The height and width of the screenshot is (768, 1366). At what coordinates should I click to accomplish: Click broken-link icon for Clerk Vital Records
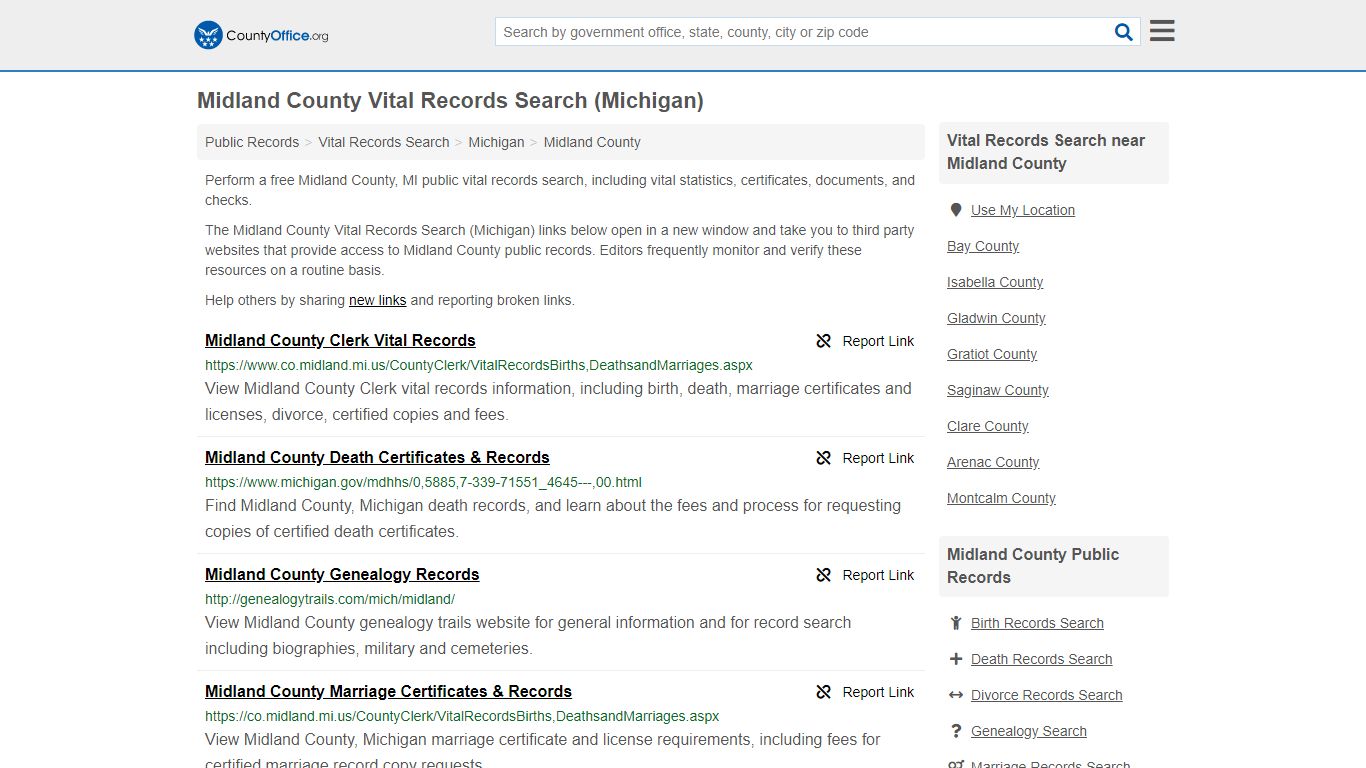pos(824,341)
